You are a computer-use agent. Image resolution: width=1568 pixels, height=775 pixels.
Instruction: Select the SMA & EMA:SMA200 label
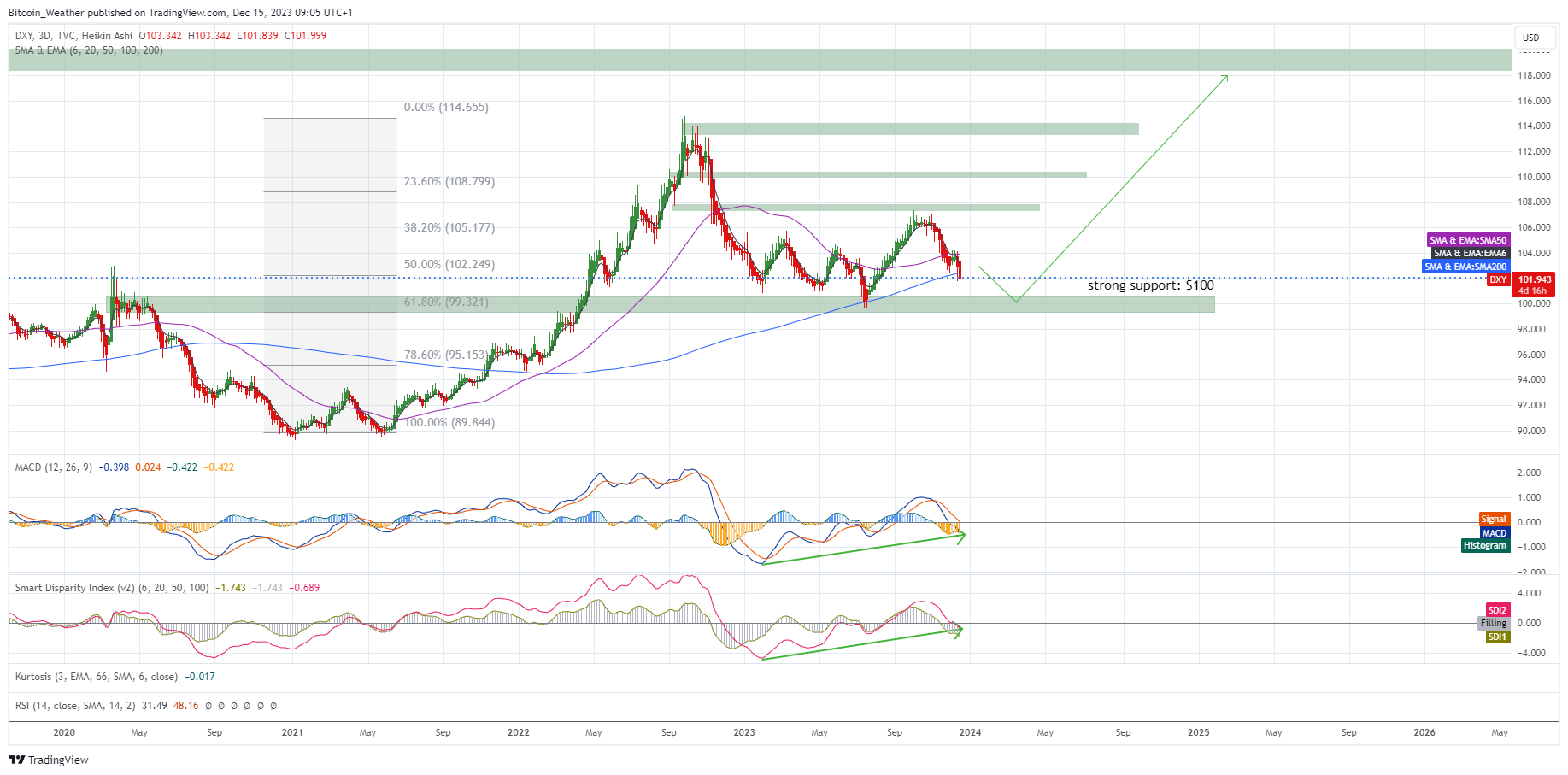[x=1466, y=267]
